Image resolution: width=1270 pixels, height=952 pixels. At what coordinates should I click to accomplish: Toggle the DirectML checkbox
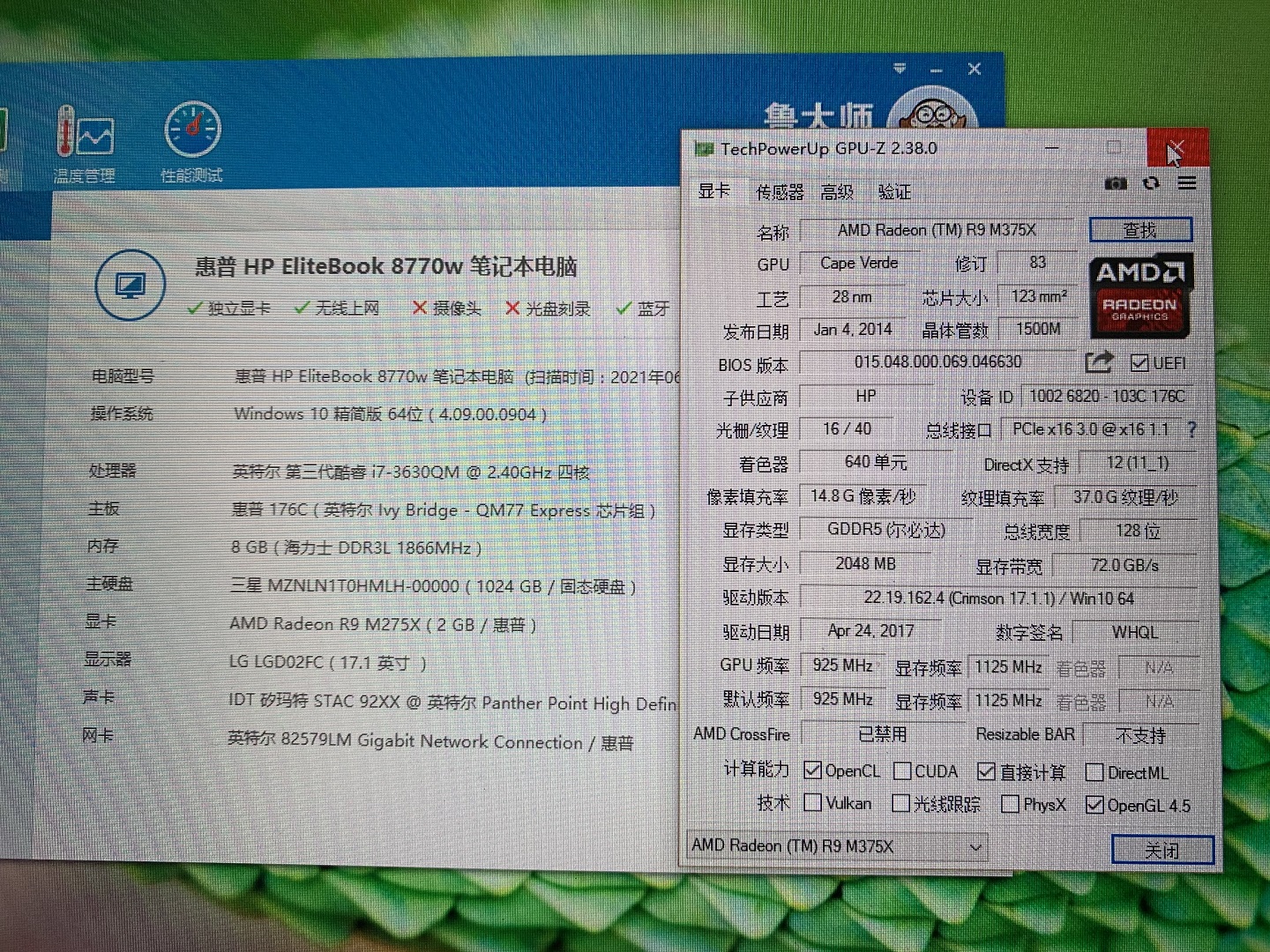coord(1094,773)
